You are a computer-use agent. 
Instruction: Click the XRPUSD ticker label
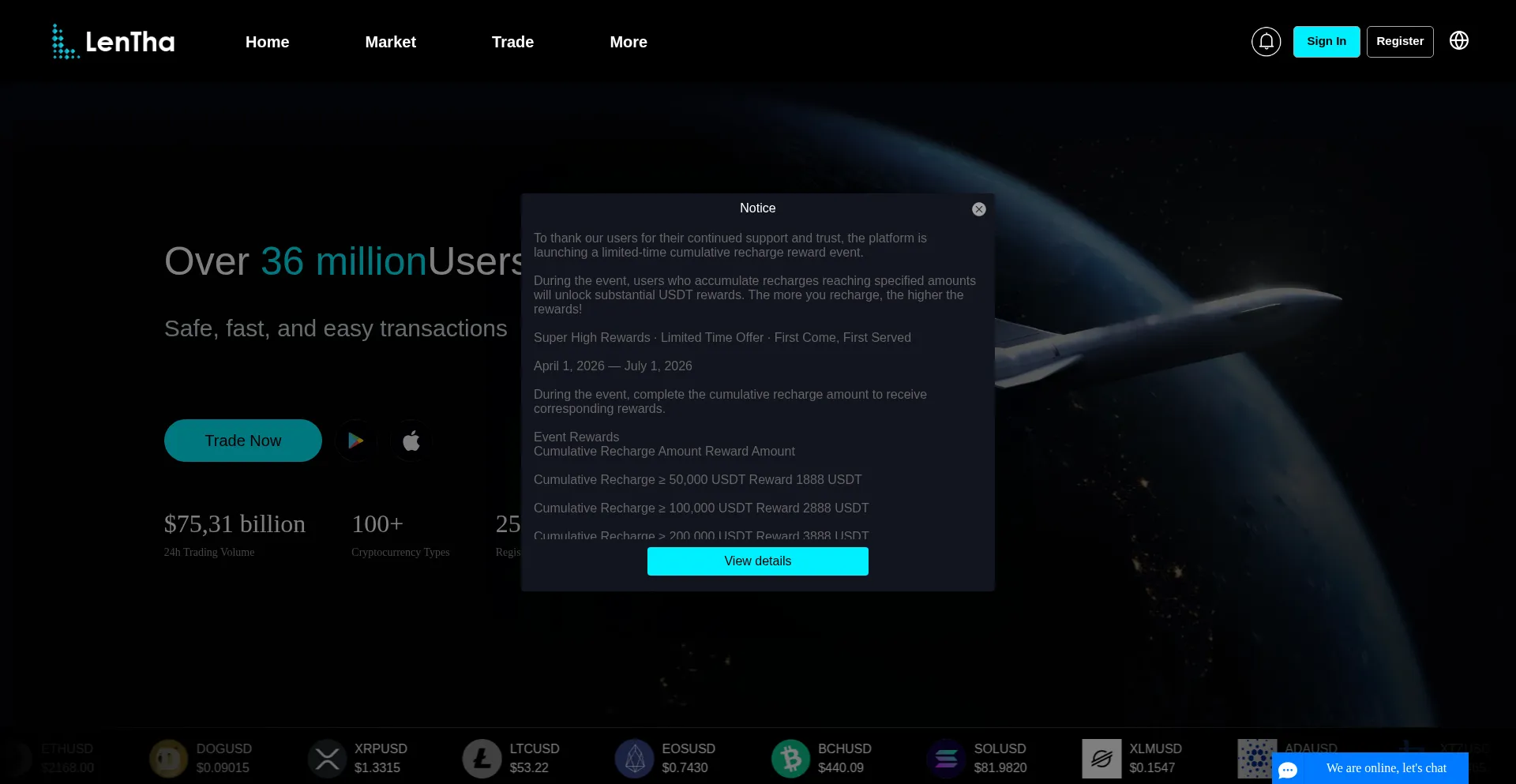(x=381, y=748)
